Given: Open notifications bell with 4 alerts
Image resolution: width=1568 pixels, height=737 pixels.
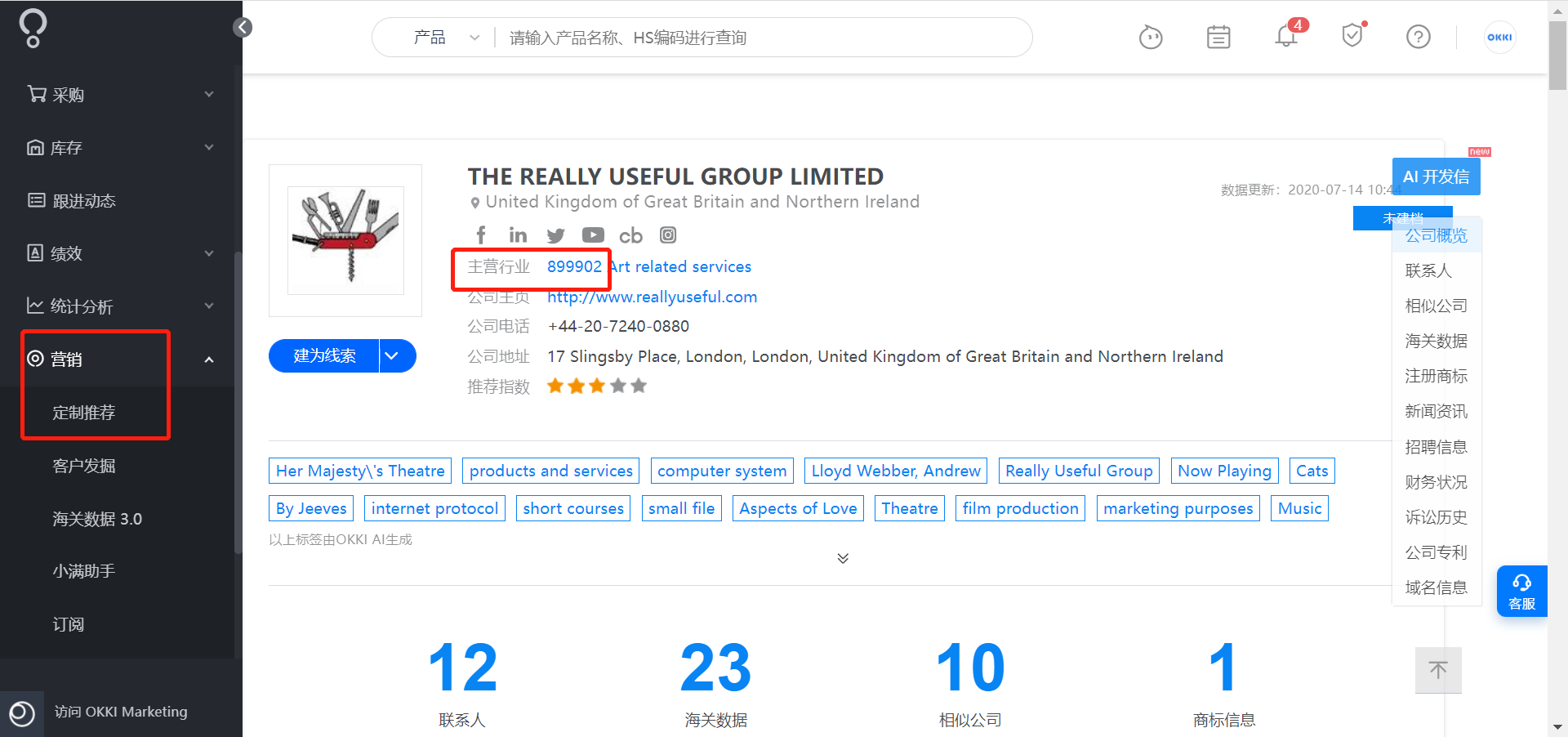Looking at the screenshot, I should pos(1287,35).
